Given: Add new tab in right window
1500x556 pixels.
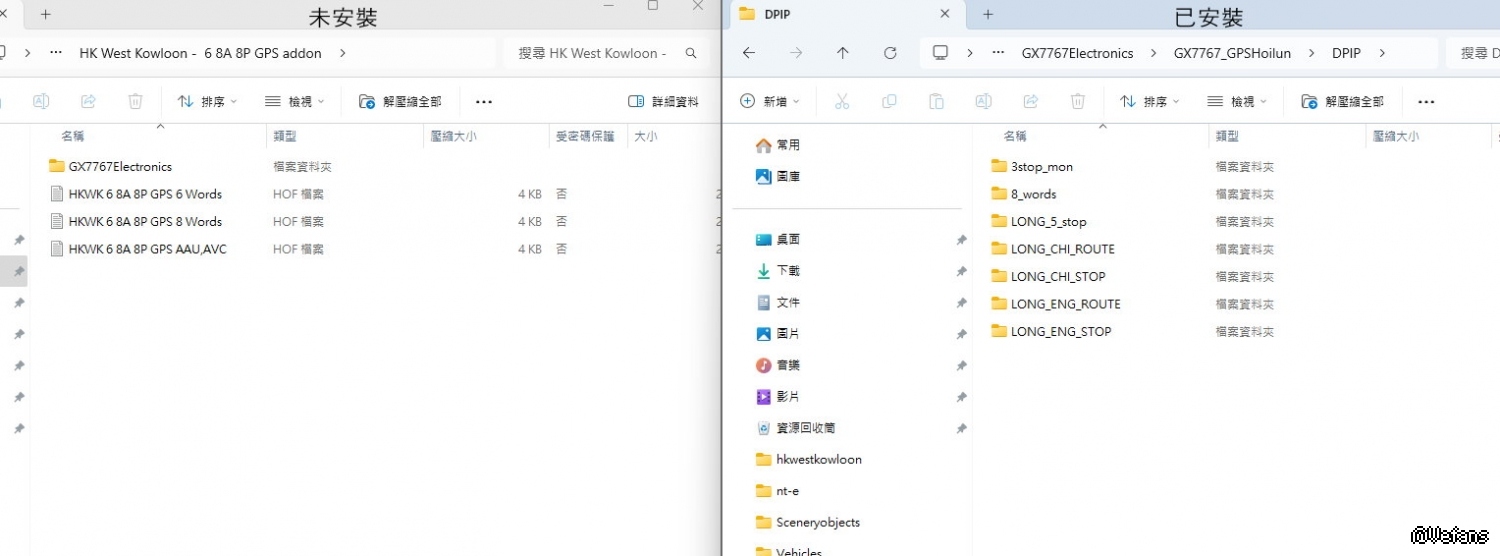Looking at the screenshot, I should click(x=988, y=14).
